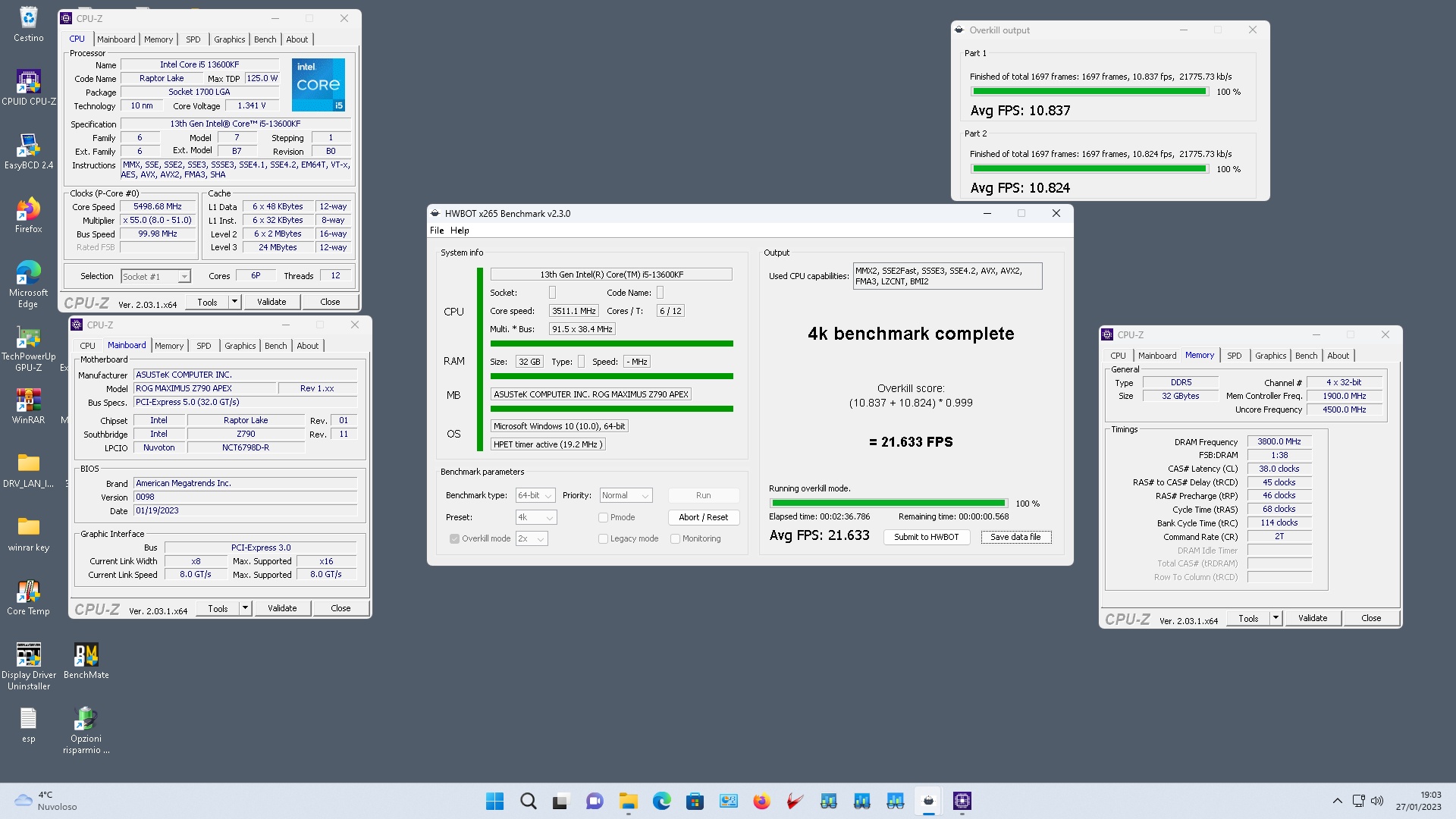Open CPUID CPU-Z desktop shortcut
The image size is (1456, 819).
coord(28,87)
